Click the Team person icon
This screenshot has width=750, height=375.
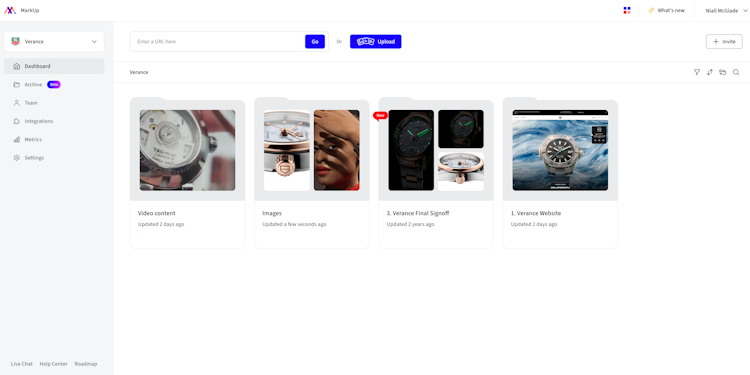pos(17,103)
